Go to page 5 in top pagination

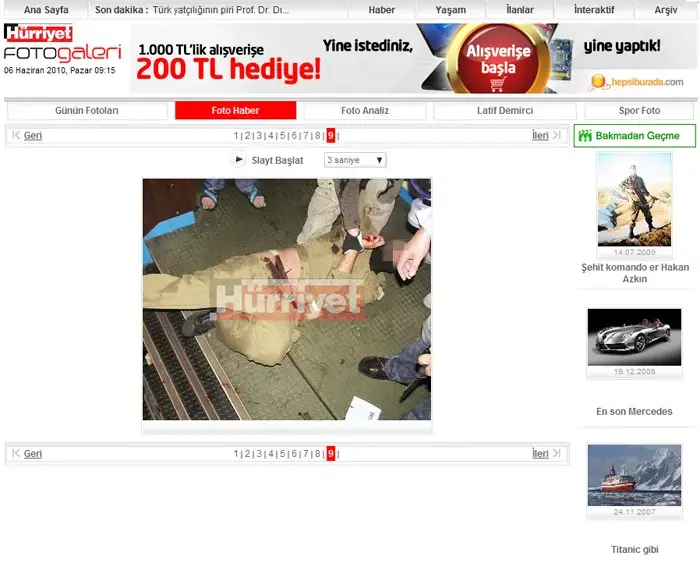point(282,136)
